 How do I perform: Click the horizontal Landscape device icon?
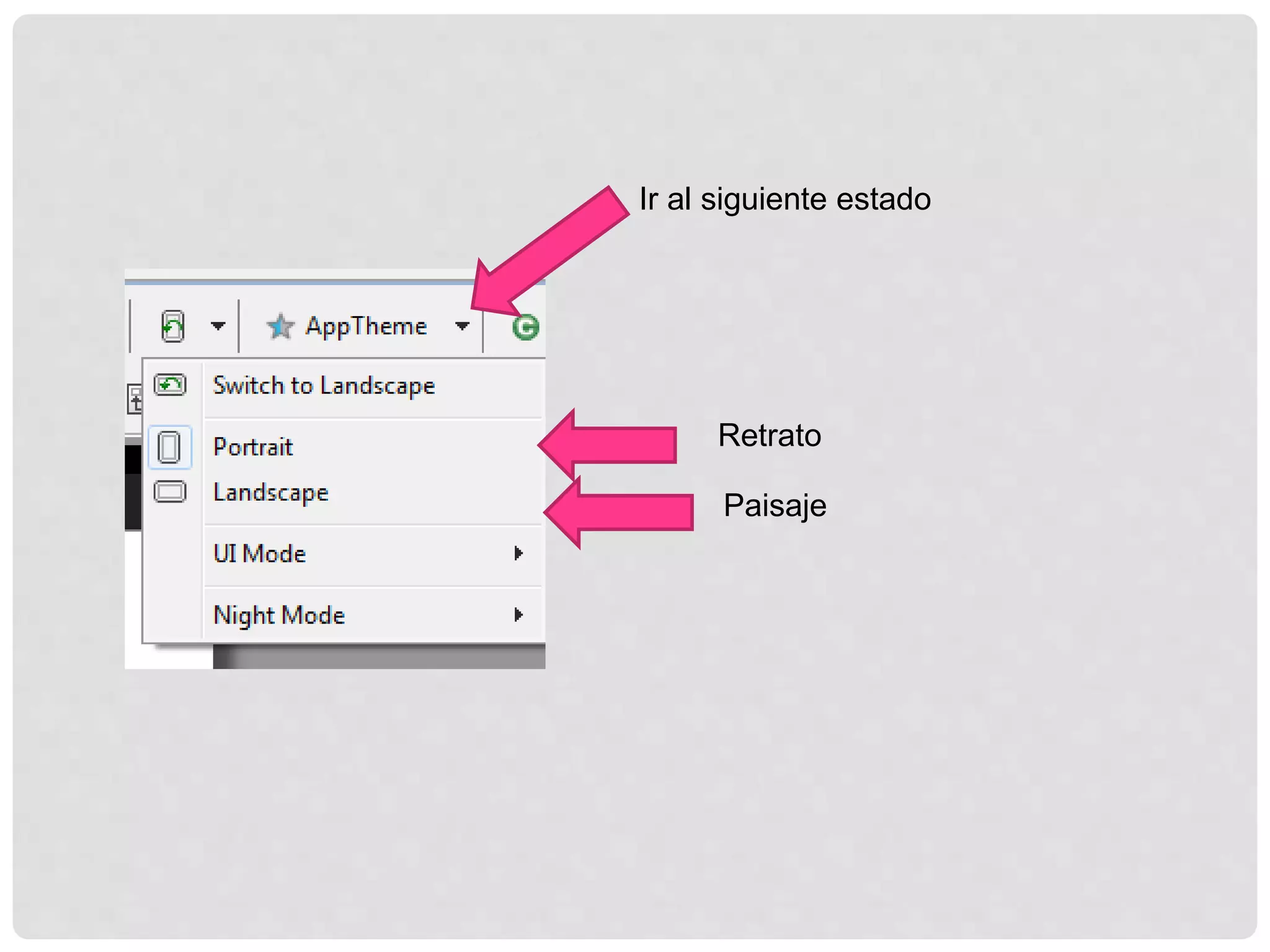[x=170, y=492]
